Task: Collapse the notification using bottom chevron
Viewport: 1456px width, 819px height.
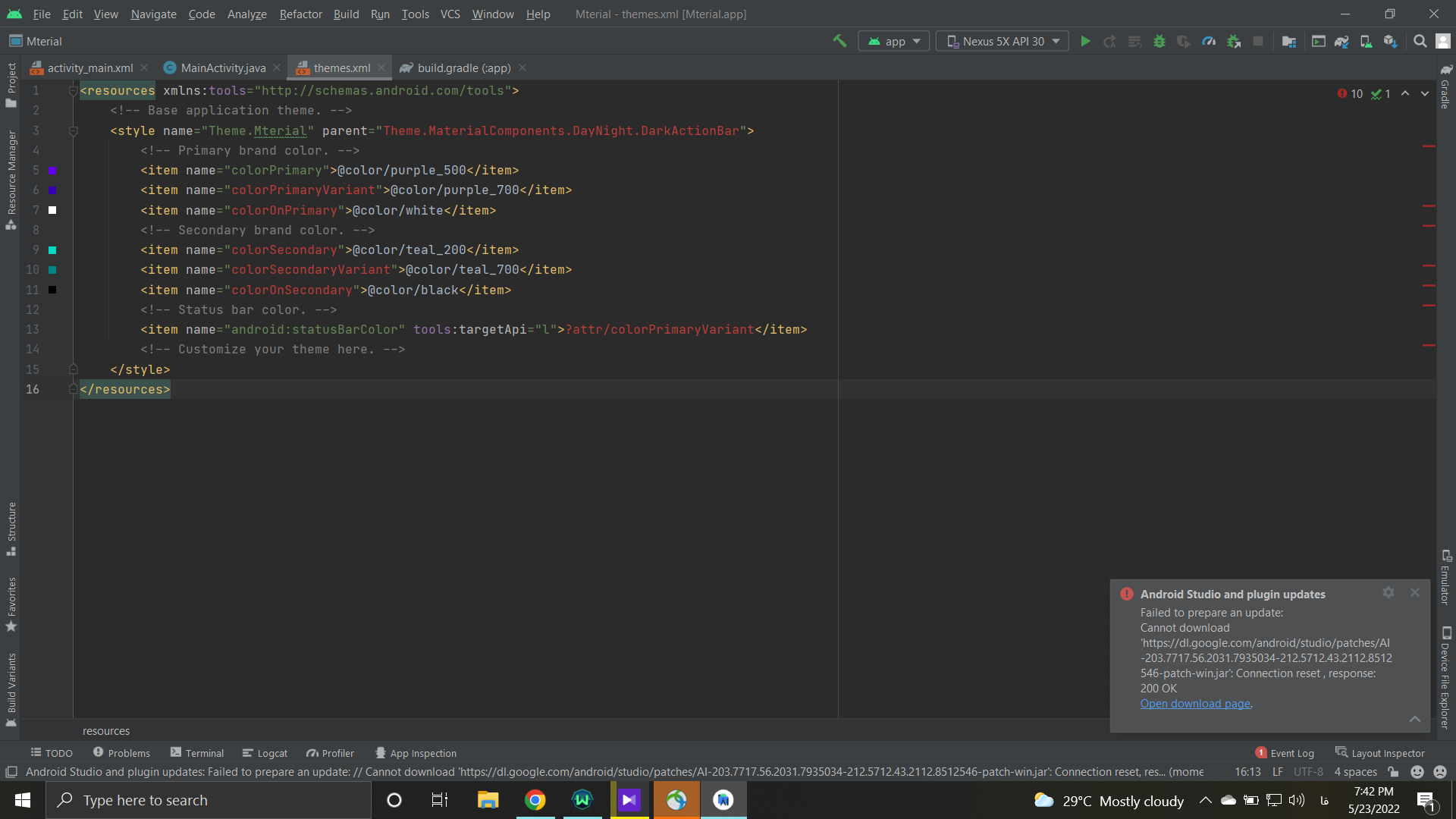Action: tap(1414, 719)
